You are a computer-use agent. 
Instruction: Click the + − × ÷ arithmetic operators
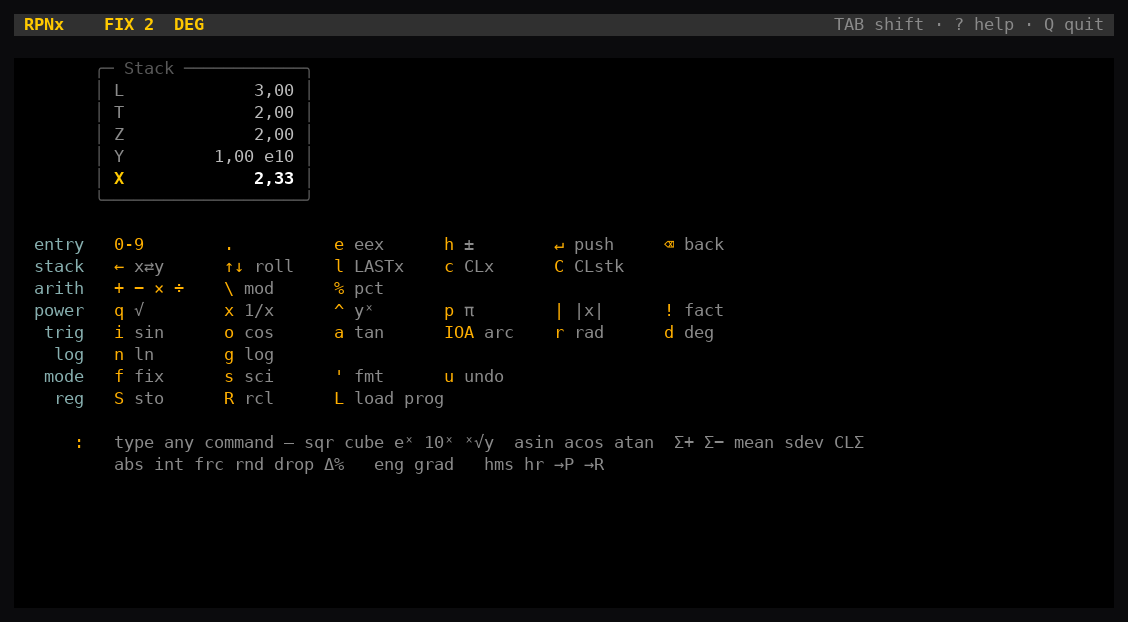click(149, 288)
